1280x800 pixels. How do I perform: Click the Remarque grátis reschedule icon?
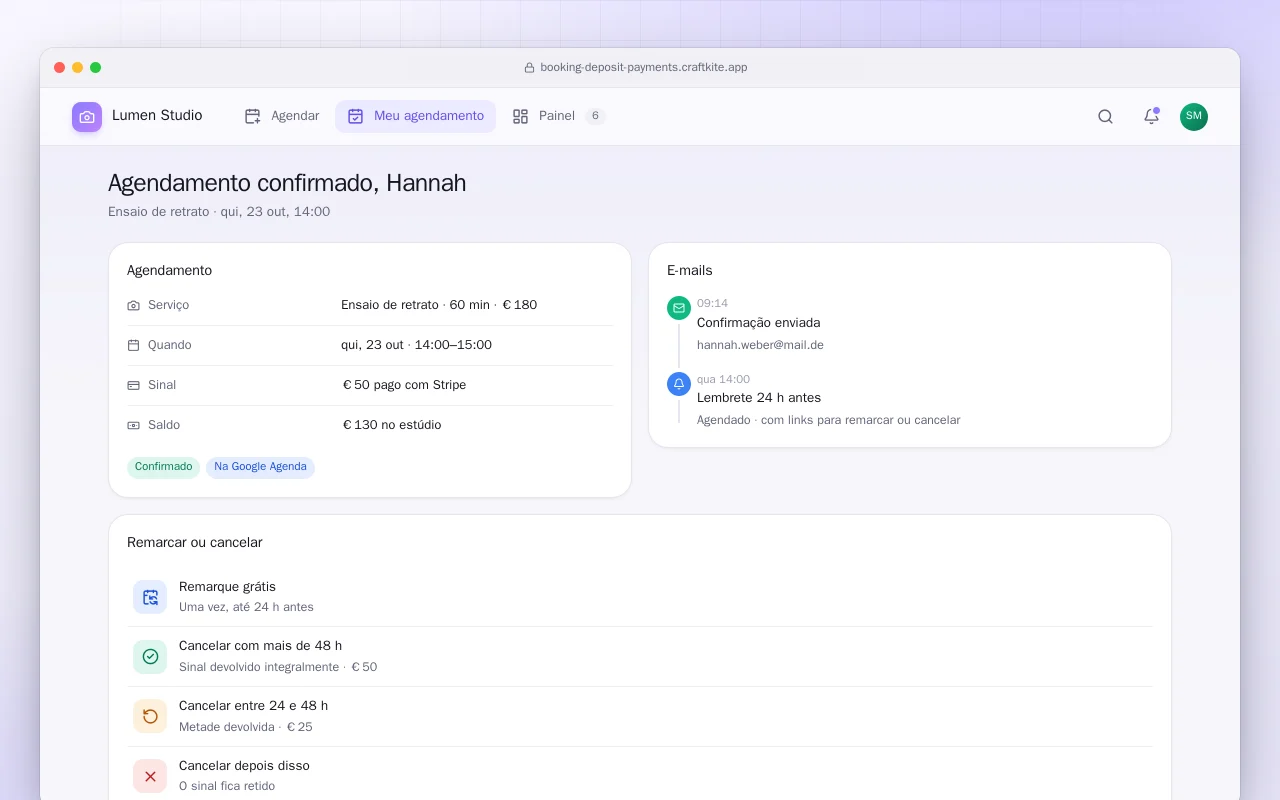coord(150,597)
